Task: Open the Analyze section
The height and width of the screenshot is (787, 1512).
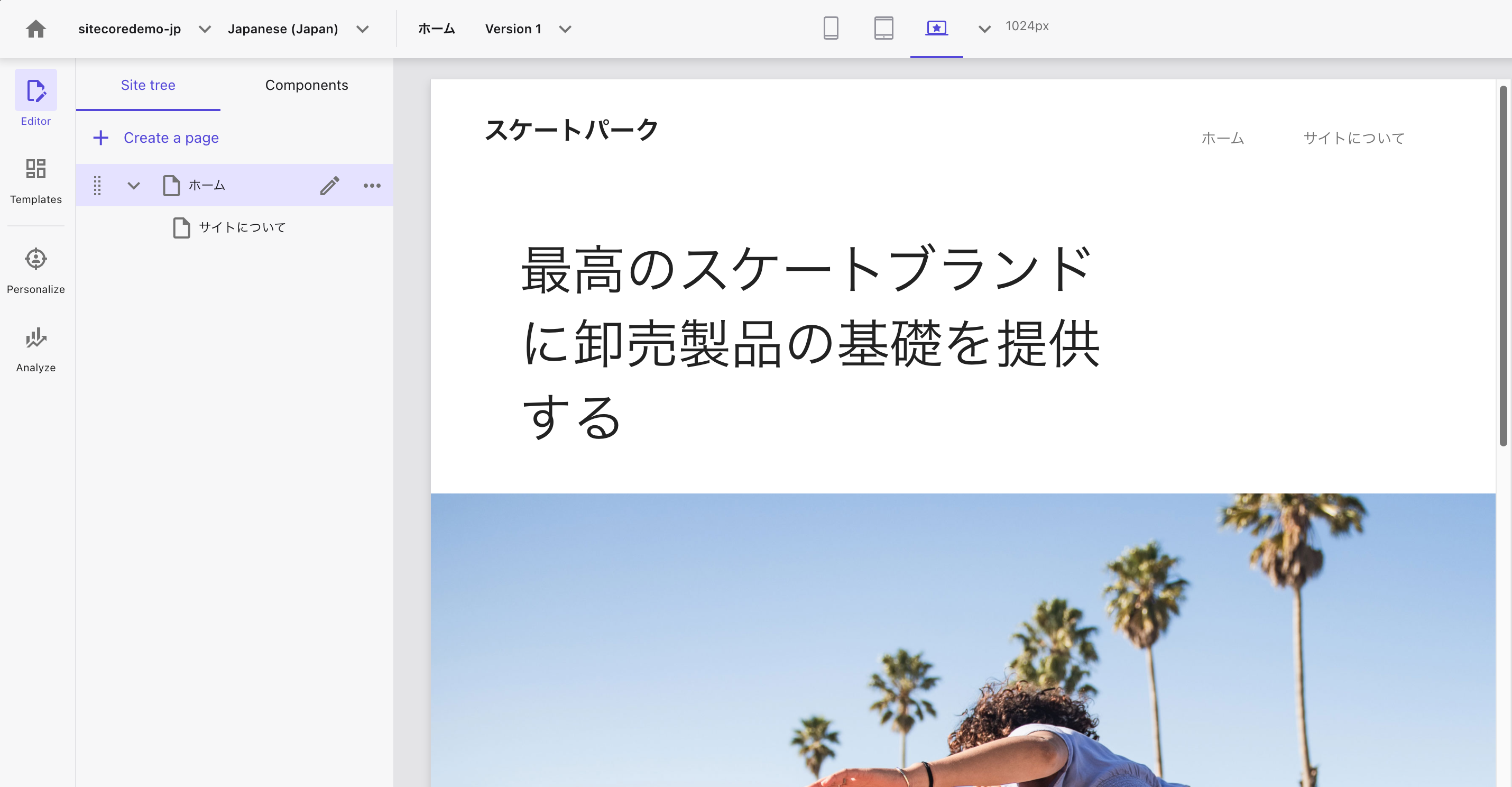Action: (x=36, y=350)
